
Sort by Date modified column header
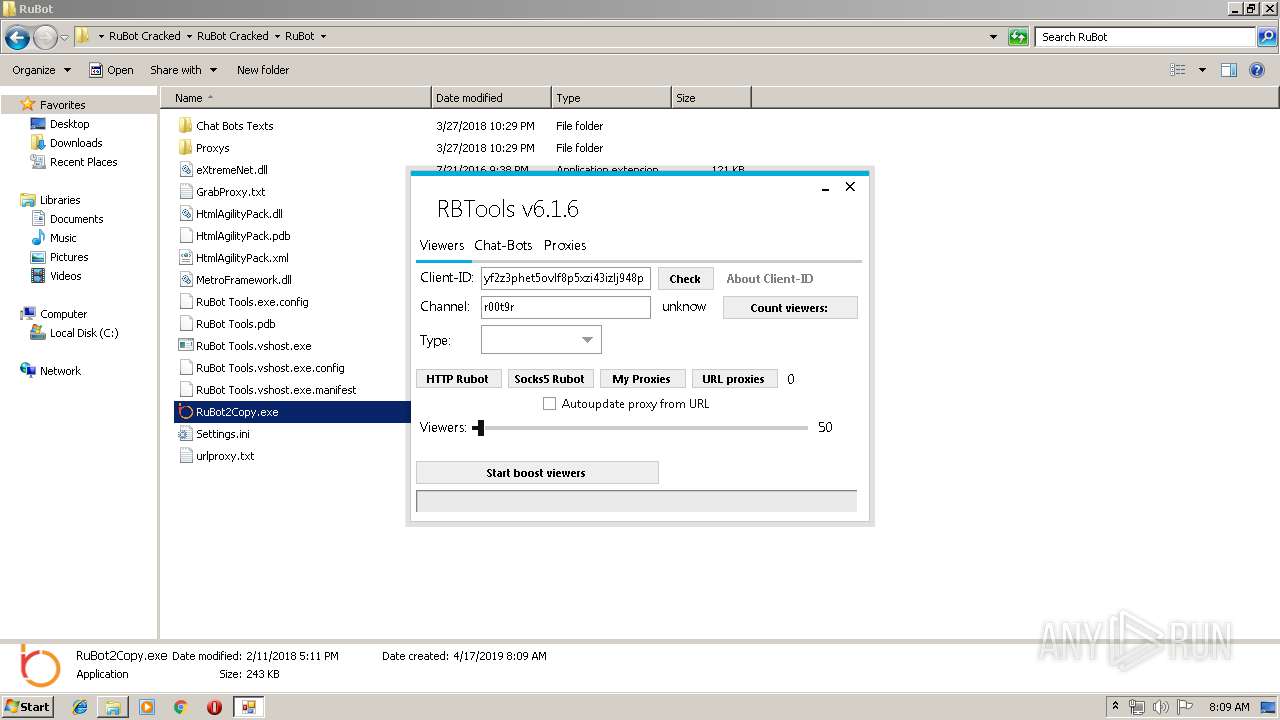coord(491,98)
